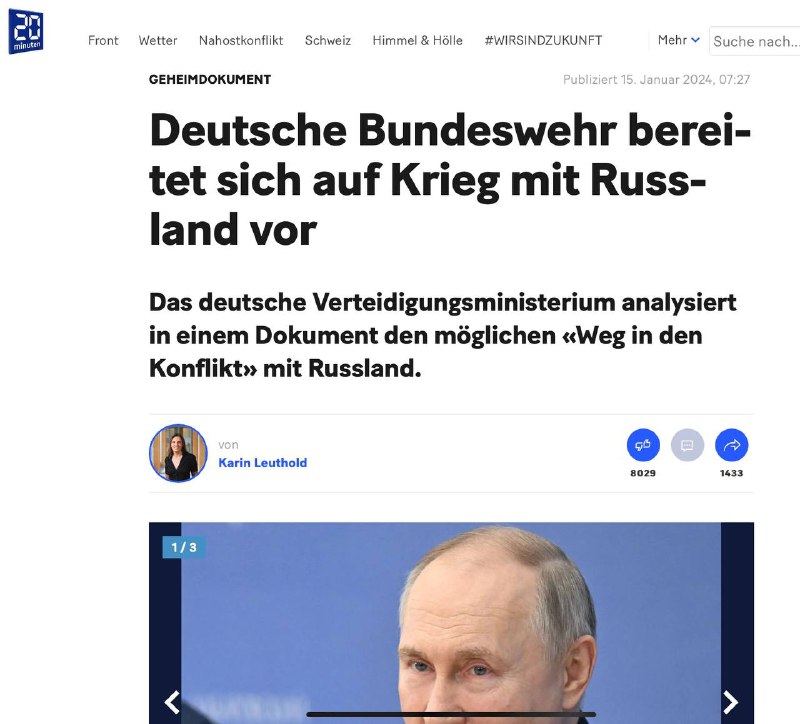This screenshot has height=724, width=800.
Task: Expand the Mehr dropdown menu
Action: coord(679,40)
